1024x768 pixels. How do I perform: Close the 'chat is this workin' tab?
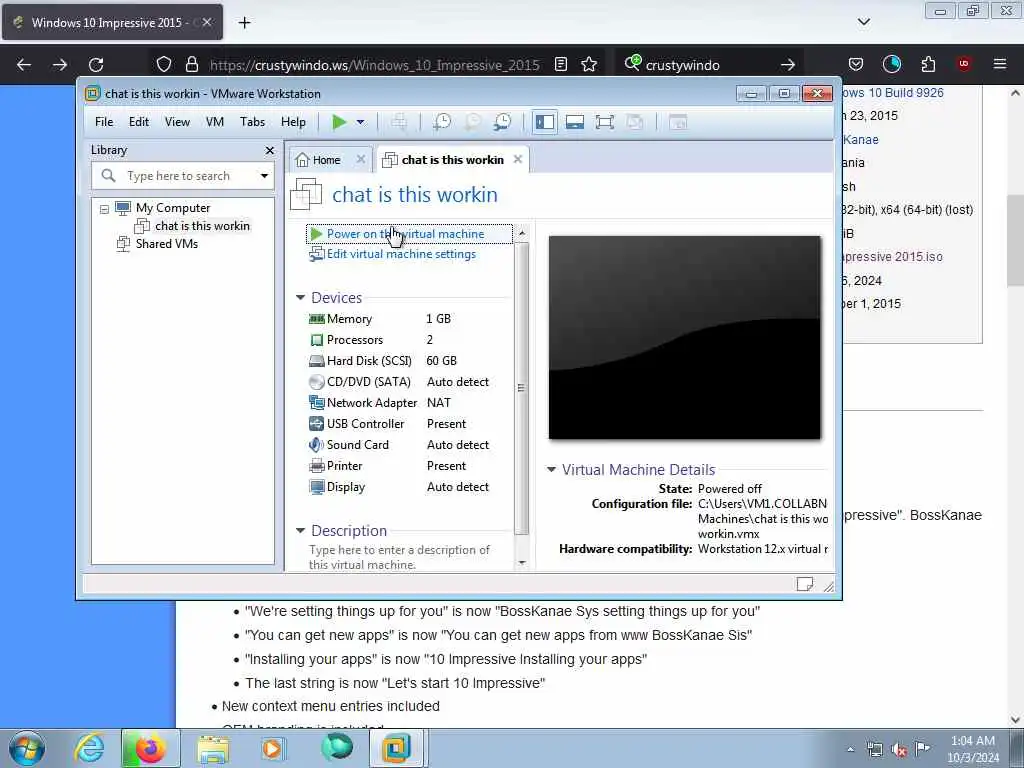point(518,159)
